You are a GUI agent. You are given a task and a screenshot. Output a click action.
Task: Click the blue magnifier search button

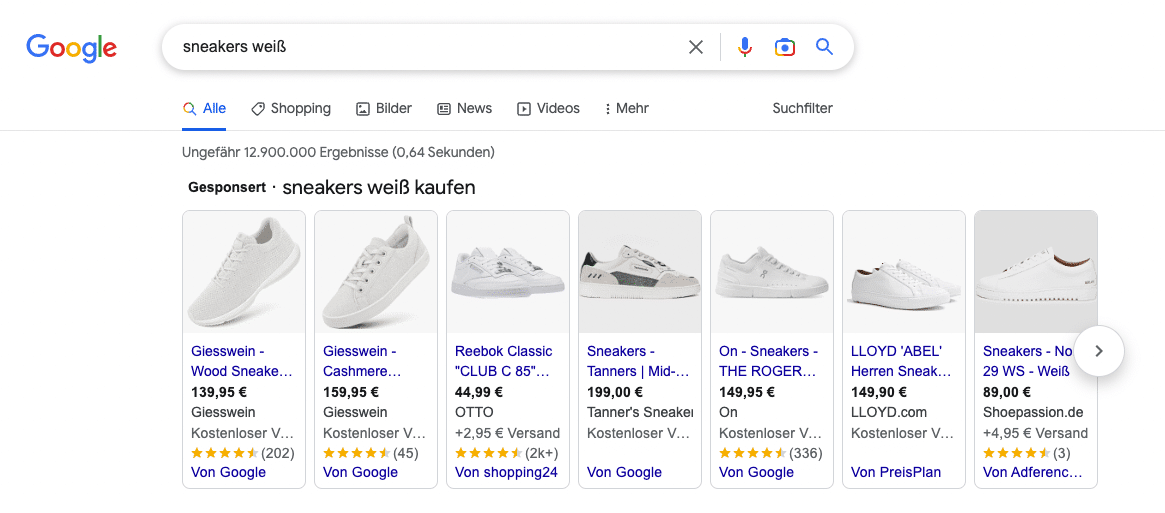(x=824, y=47)
